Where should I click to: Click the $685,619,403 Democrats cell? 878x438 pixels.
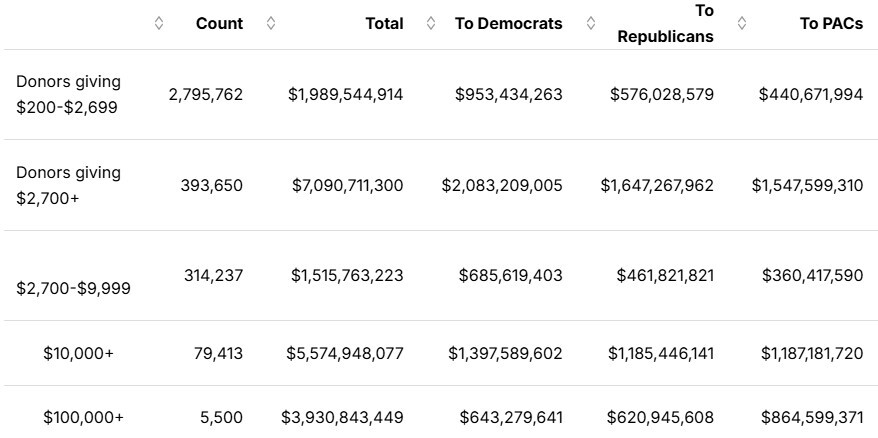[x=510, y=275]
